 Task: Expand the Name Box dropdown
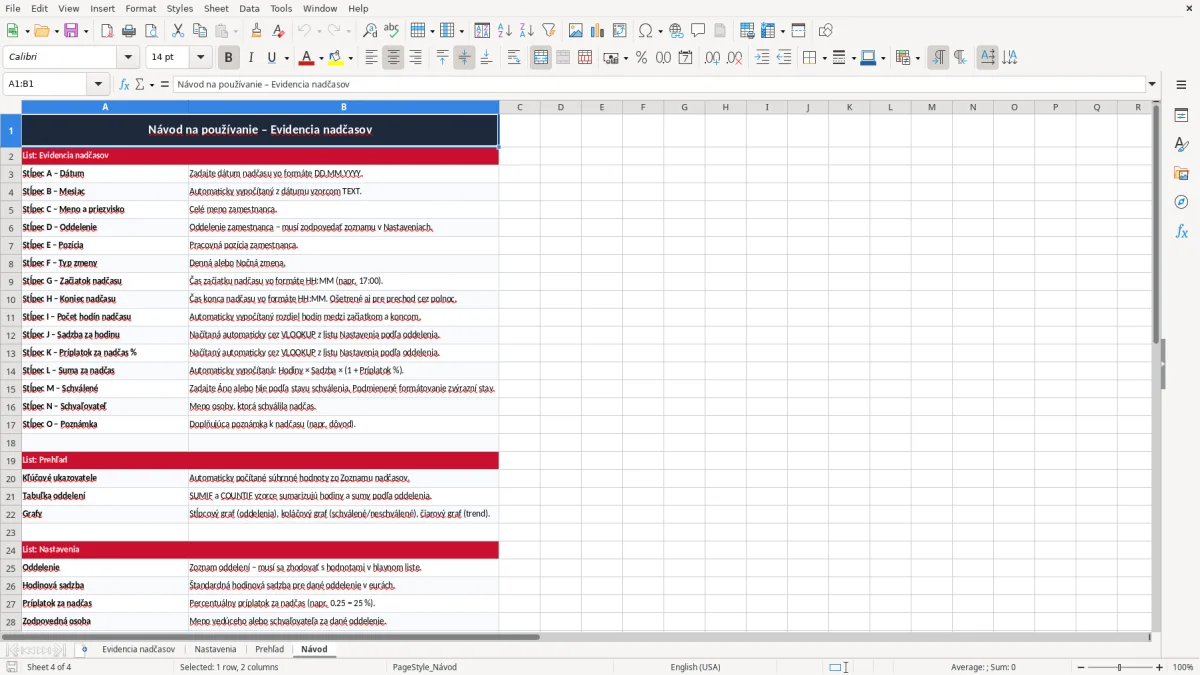[98, 84]
